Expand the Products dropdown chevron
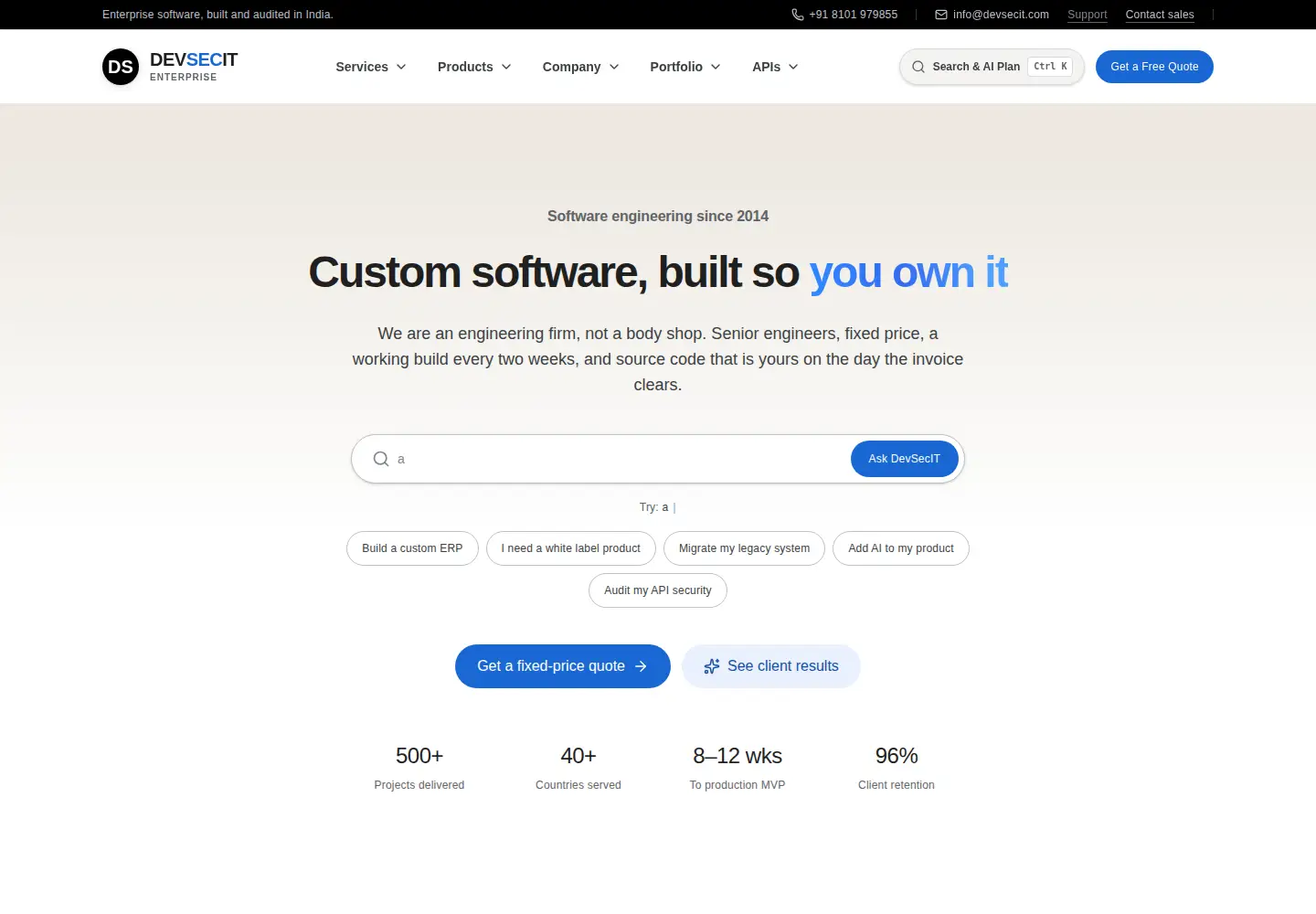 click(506, 67)
